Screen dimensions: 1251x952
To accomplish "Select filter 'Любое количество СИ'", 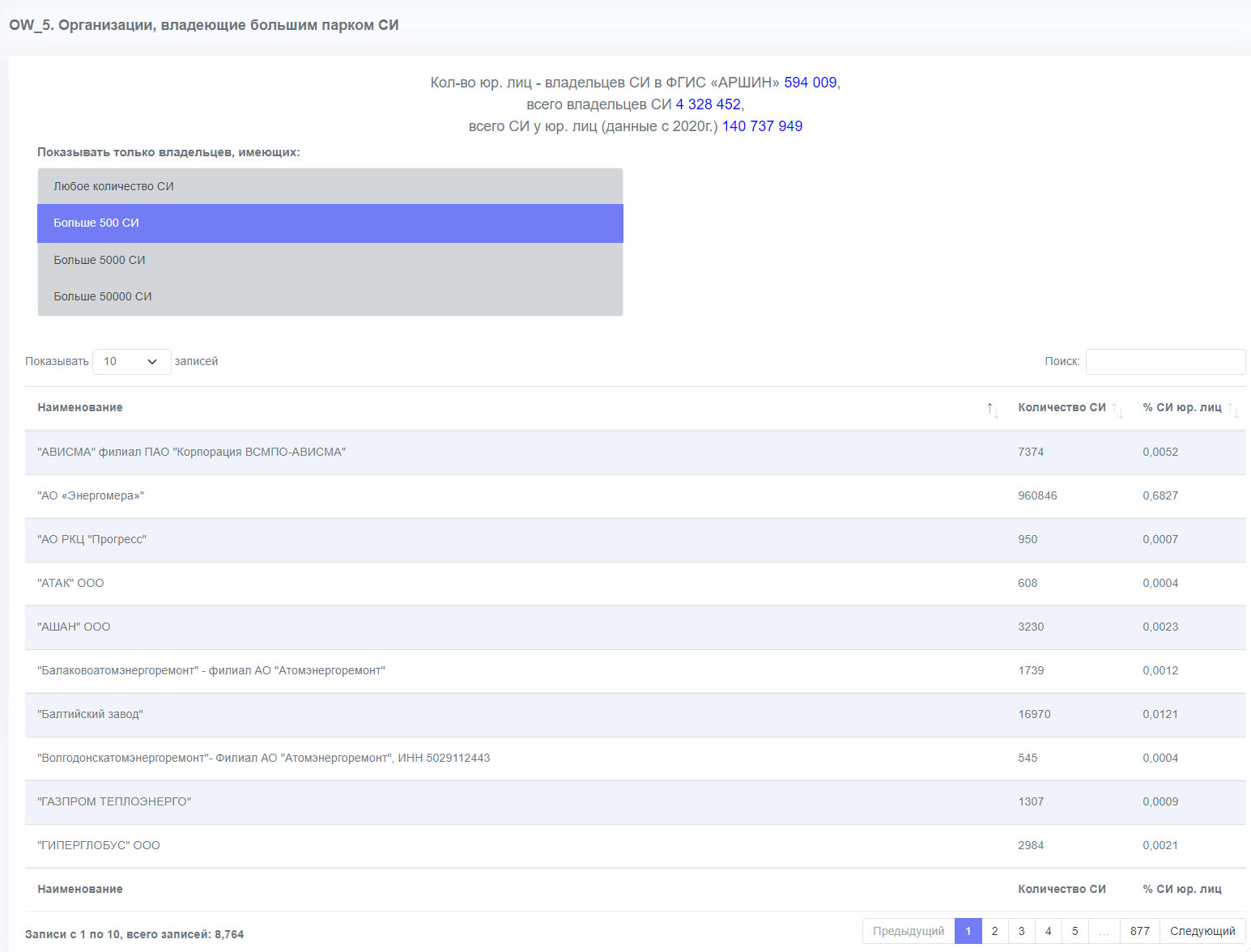I will pos(330,186).
